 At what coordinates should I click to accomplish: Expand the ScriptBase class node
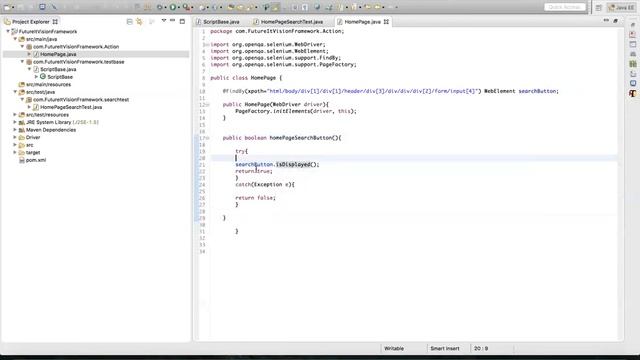pos(36,77)
